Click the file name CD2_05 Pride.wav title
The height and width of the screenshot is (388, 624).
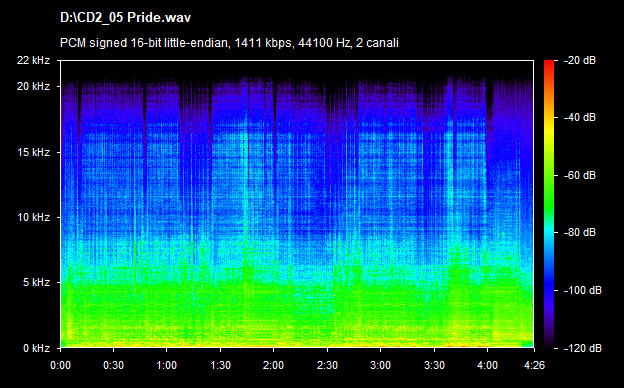click(125, 18)
